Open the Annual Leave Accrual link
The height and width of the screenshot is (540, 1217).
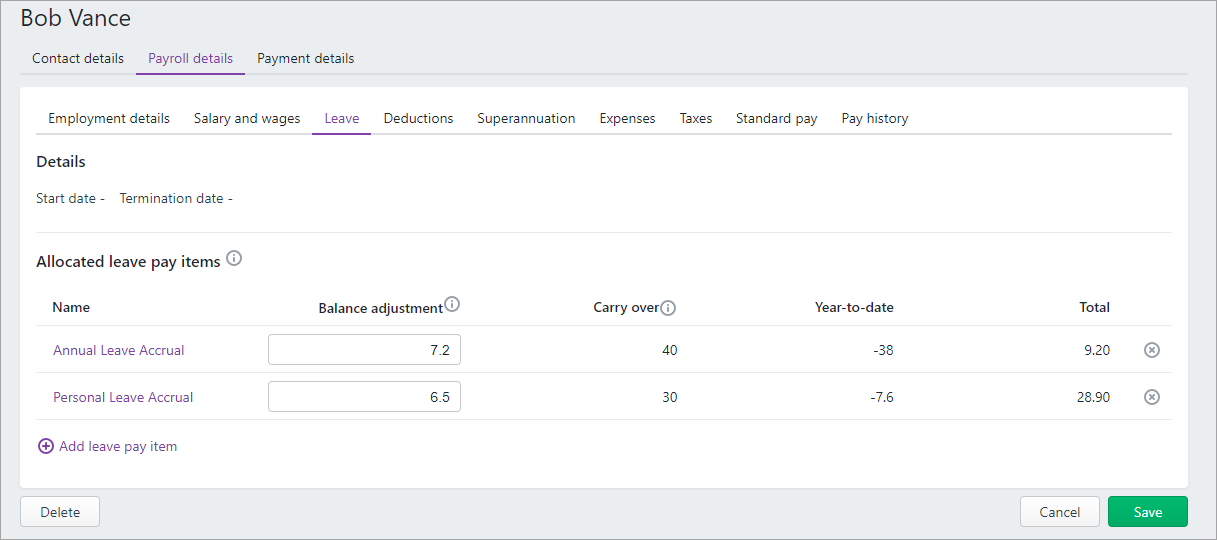pyautogui.click(x=119, y=350)
